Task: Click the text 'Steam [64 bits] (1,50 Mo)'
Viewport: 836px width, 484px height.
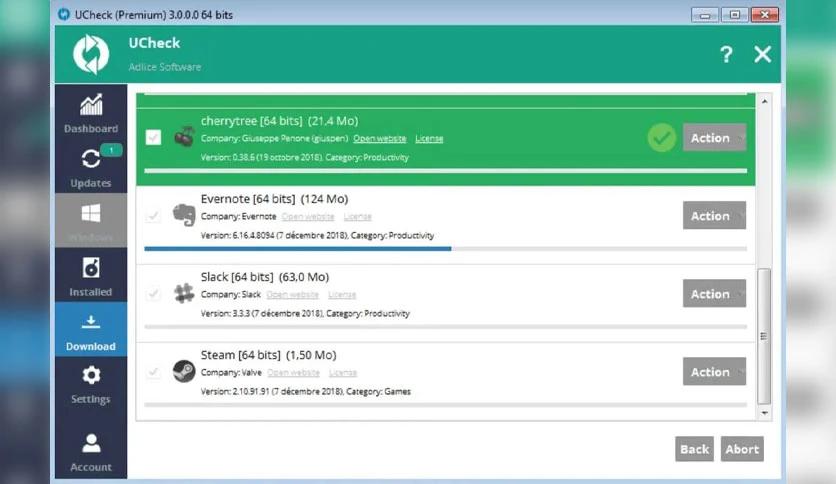Action: point(269,355)
